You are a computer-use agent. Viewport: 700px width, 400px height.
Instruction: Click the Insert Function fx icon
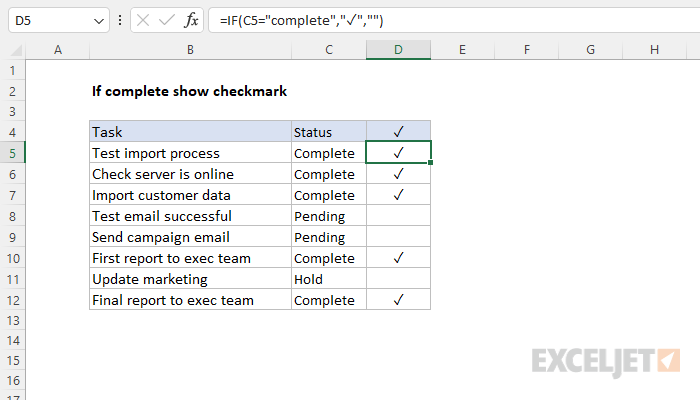[x=190, y=20]
